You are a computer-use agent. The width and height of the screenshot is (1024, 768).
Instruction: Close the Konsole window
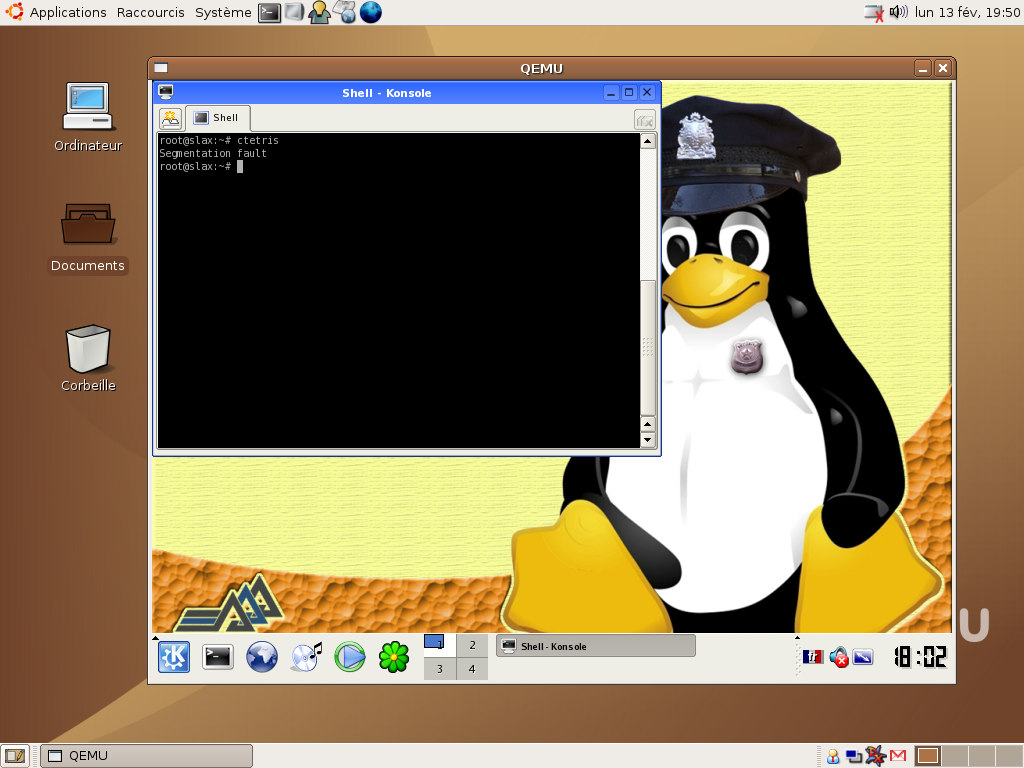click(x=647, y=93)
